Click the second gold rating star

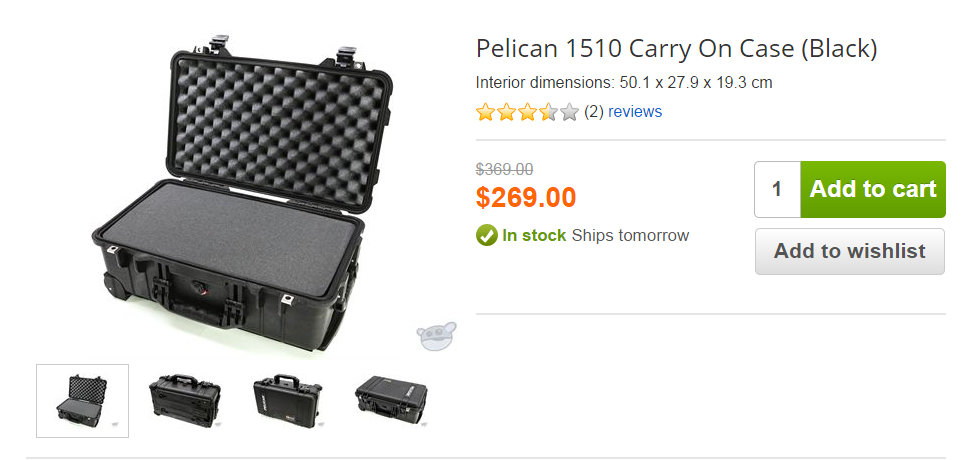507,112
